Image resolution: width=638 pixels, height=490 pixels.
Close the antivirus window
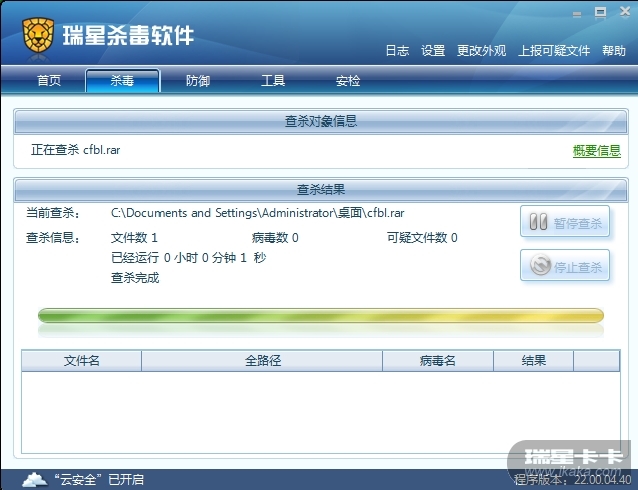point(625,11)
